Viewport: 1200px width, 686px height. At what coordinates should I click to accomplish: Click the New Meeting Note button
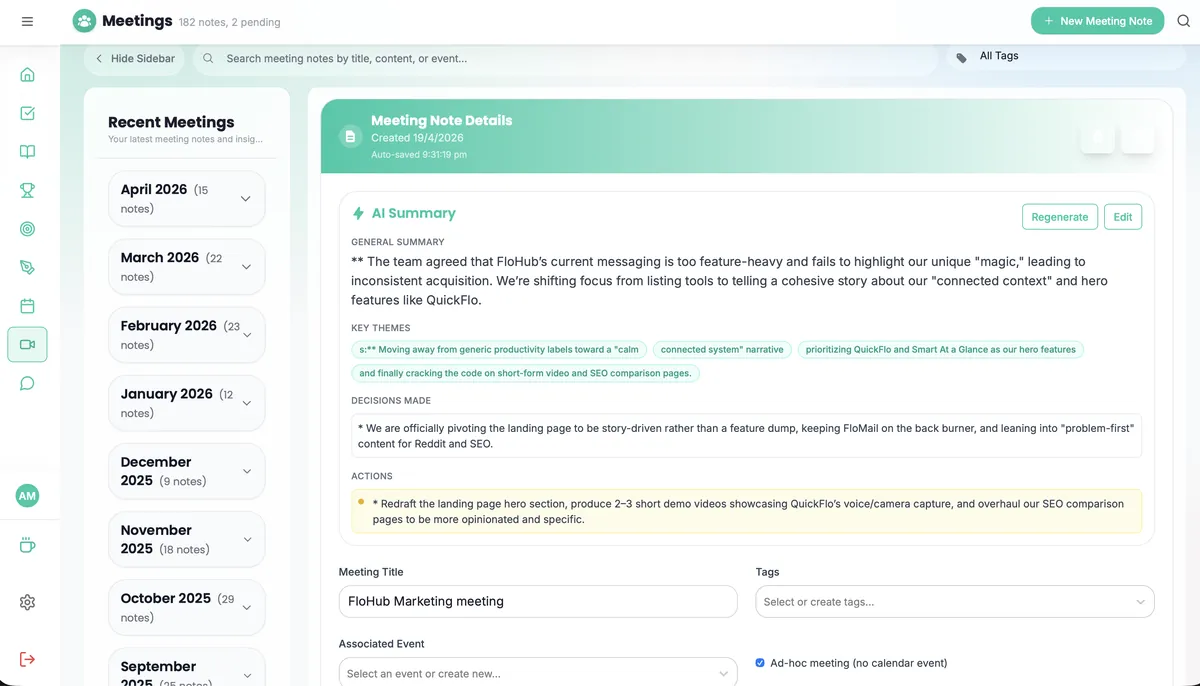[1097, 21]
